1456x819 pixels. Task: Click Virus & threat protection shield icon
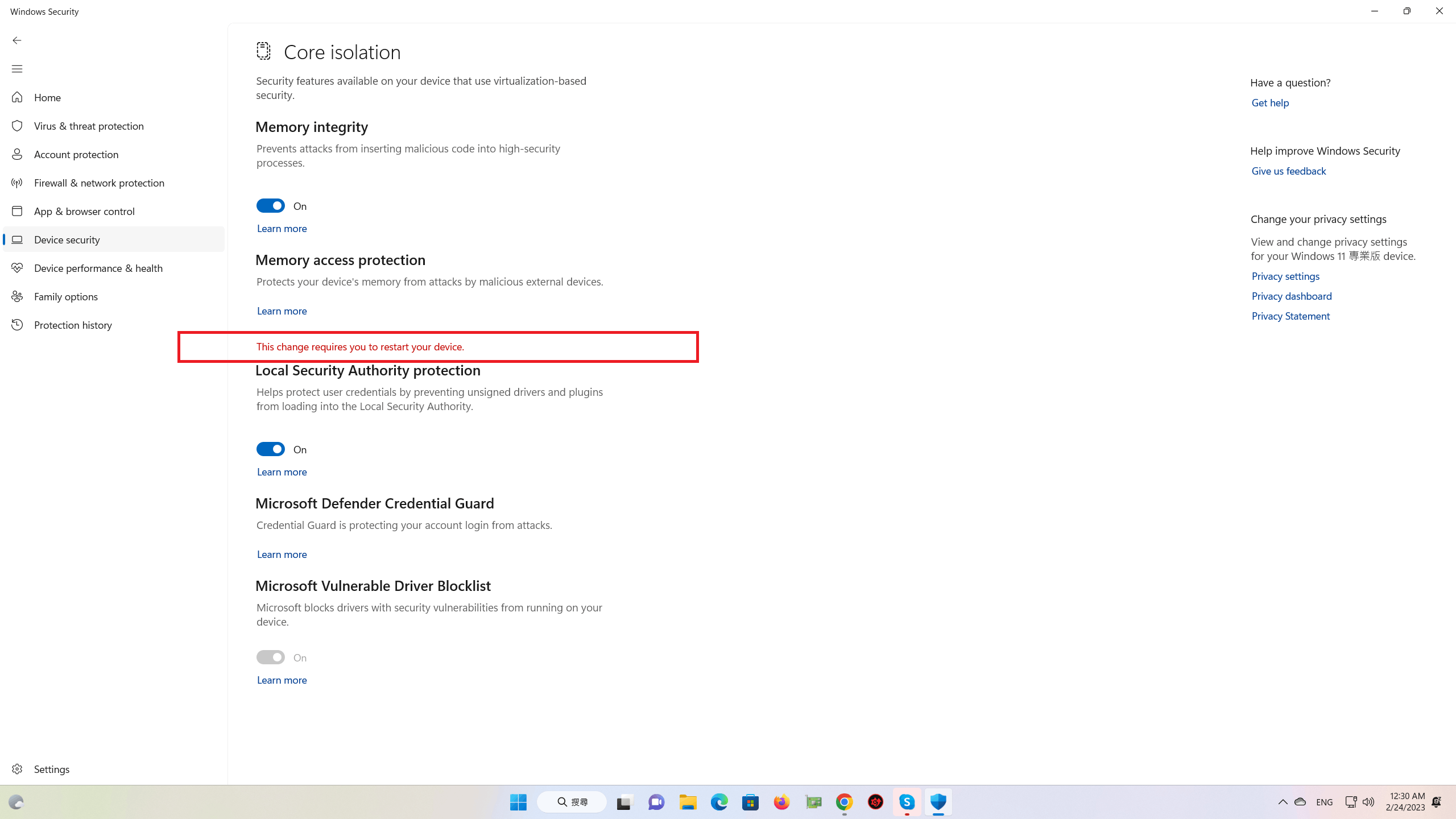17,126
